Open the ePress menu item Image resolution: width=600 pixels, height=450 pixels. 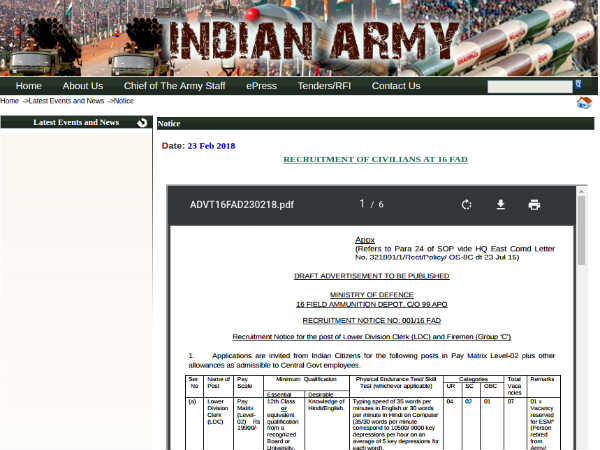261,86
